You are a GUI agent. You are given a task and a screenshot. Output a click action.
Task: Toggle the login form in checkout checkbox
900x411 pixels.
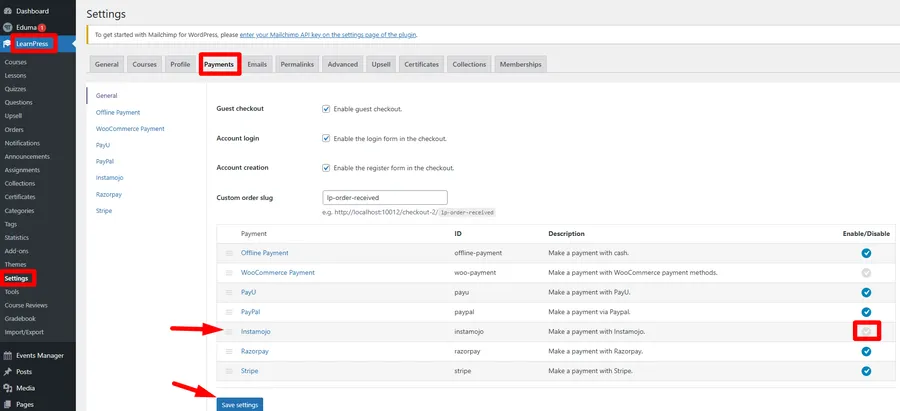click(x=326, y=138)
